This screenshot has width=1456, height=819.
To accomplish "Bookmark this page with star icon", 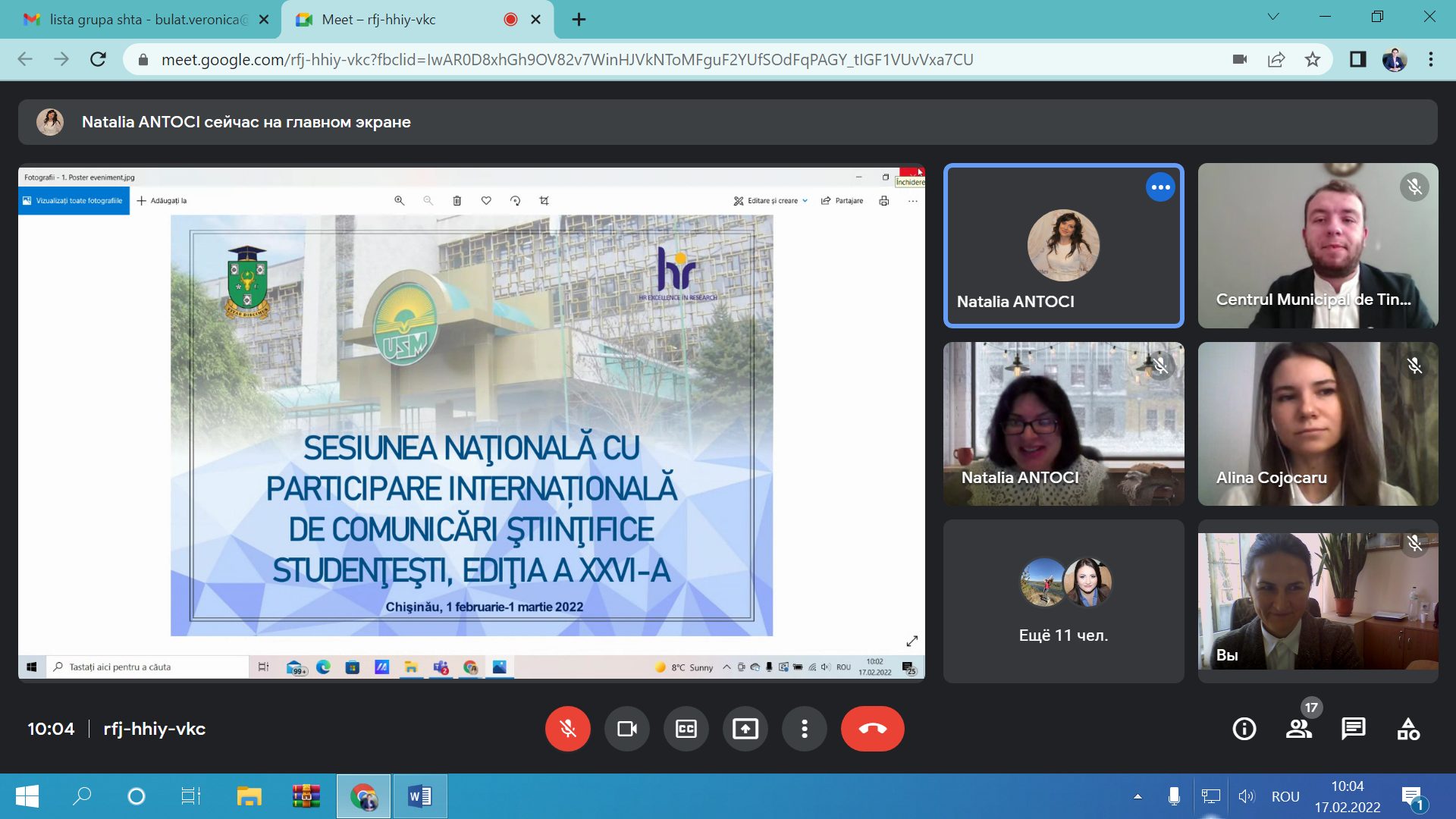I will coord(1313,59).
